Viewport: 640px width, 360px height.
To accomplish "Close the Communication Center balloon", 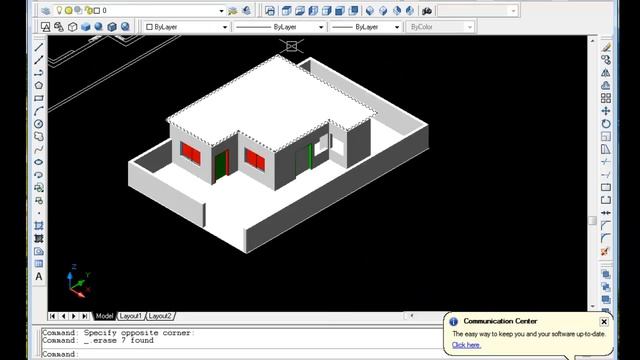I will click(x=604, y=322).
